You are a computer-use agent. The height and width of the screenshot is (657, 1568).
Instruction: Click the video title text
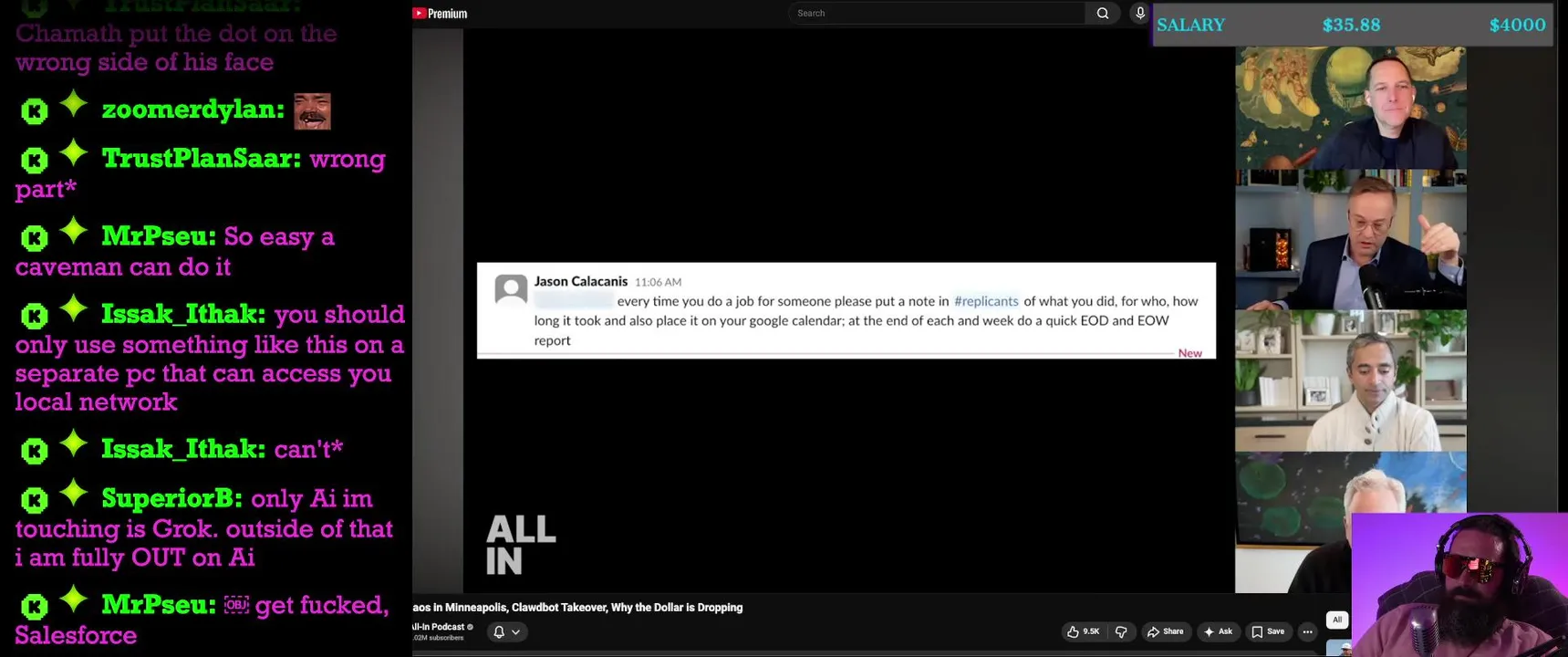click(x=577, y=608)
